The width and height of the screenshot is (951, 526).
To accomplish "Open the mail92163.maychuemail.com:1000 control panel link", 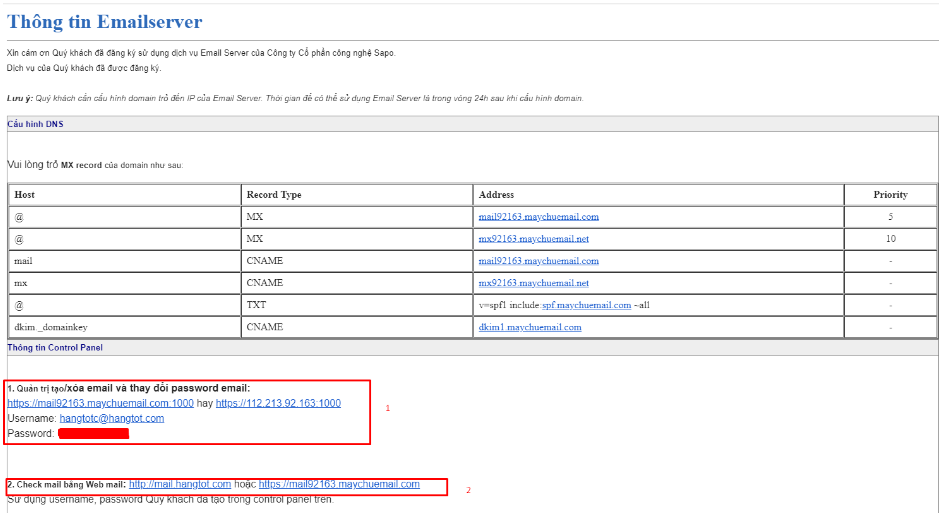I will pyautogui.click(x=100, y=403).
